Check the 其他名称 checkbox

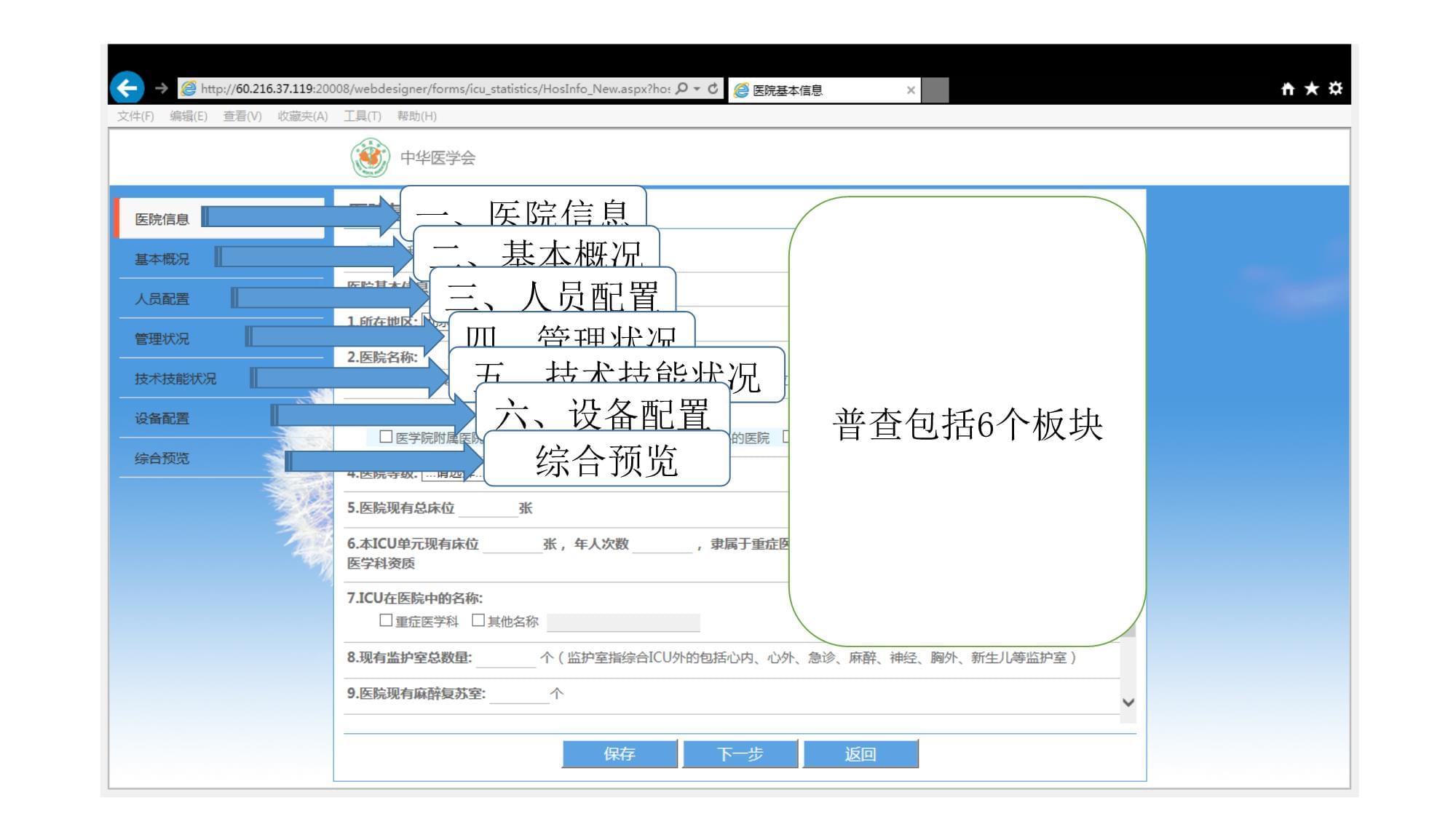pyautogui.click(x=478, y=620)
